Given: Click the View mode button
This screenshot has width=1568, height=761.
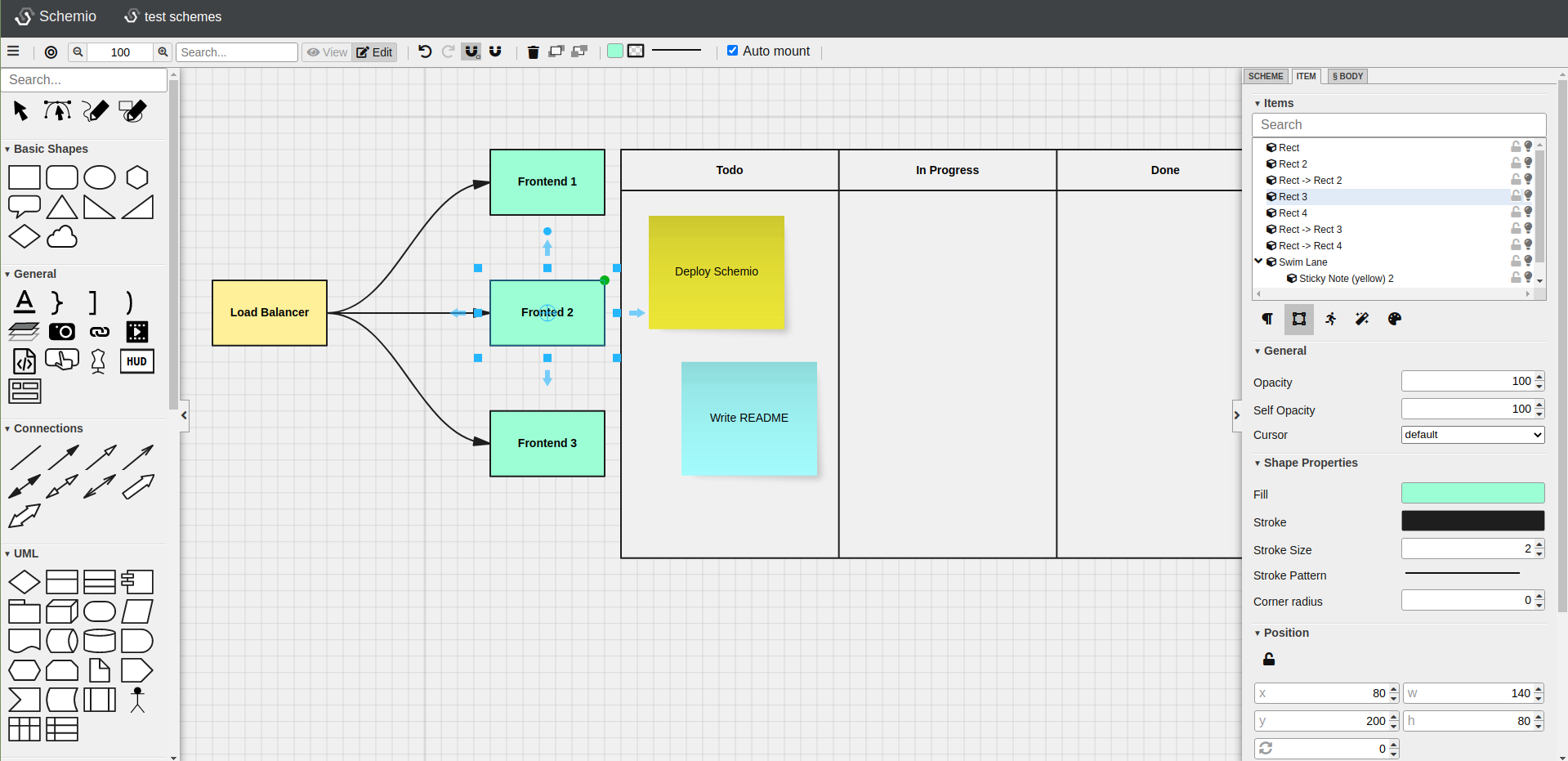Looking at the screenshot, I should pos(327,52).
